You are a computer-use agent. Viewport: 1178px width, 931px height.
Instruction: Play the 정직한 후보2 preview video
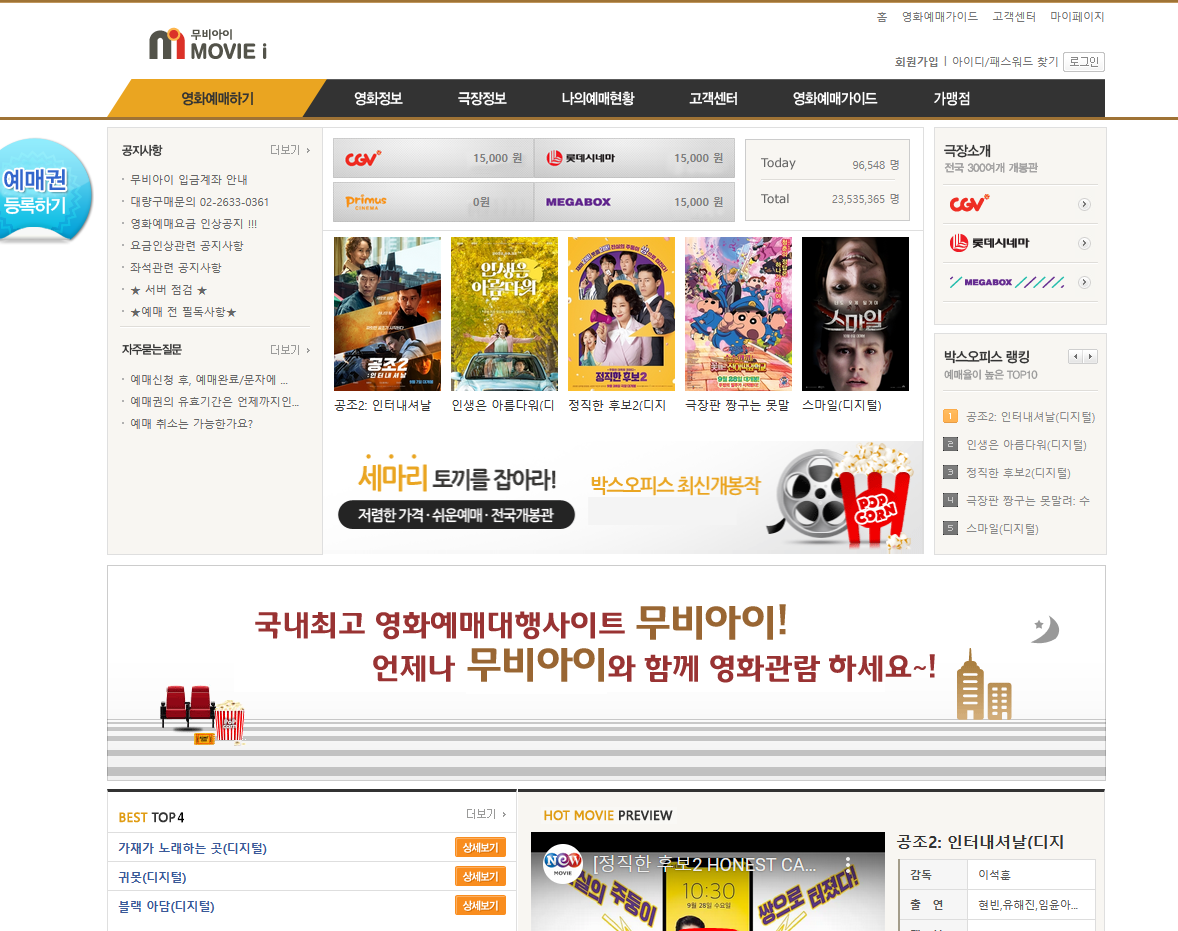click(708, 881)
